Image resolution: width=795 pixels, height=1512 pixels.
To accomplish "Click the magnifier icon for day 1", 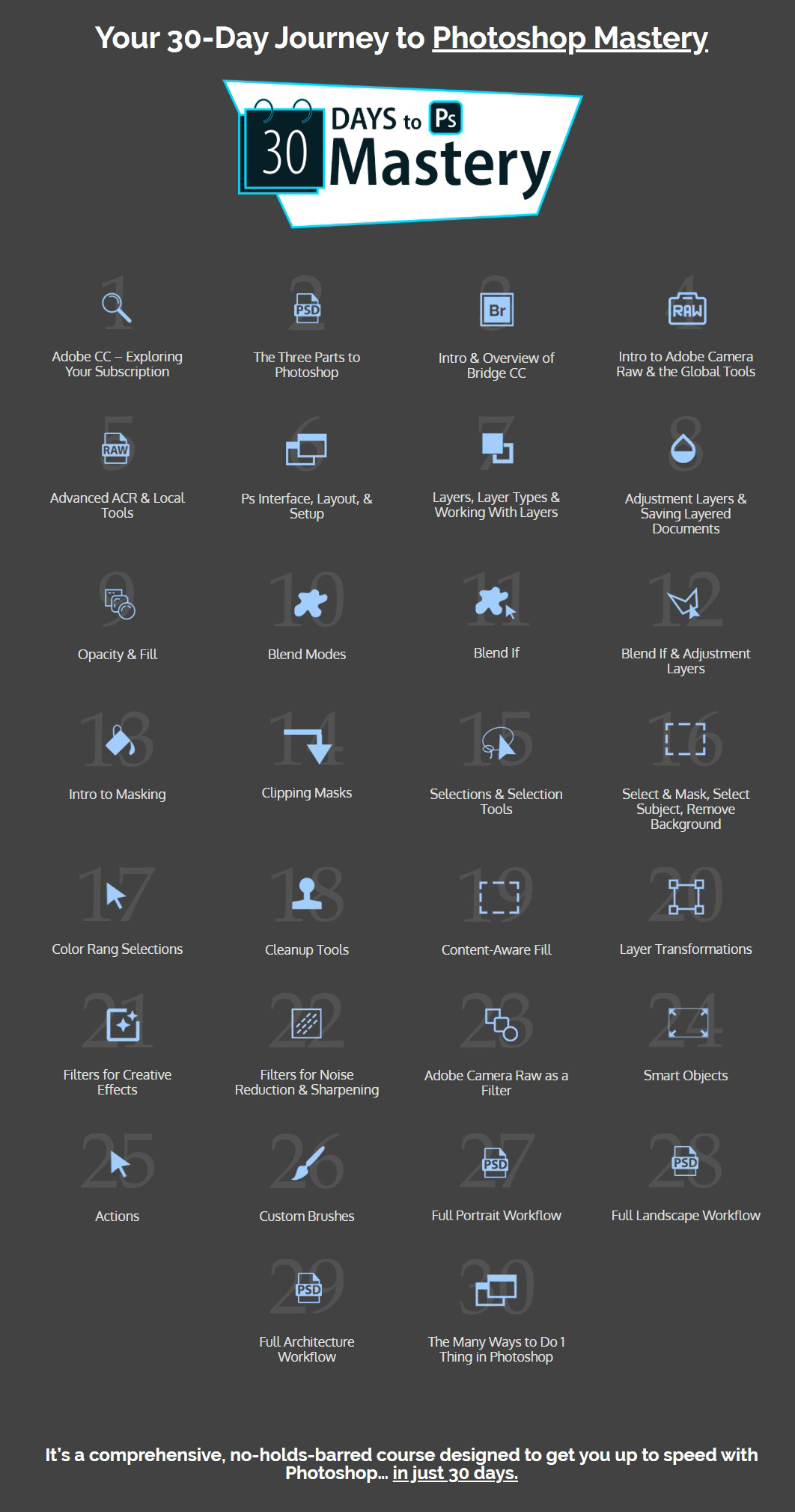I will click(x=117, y=307).
